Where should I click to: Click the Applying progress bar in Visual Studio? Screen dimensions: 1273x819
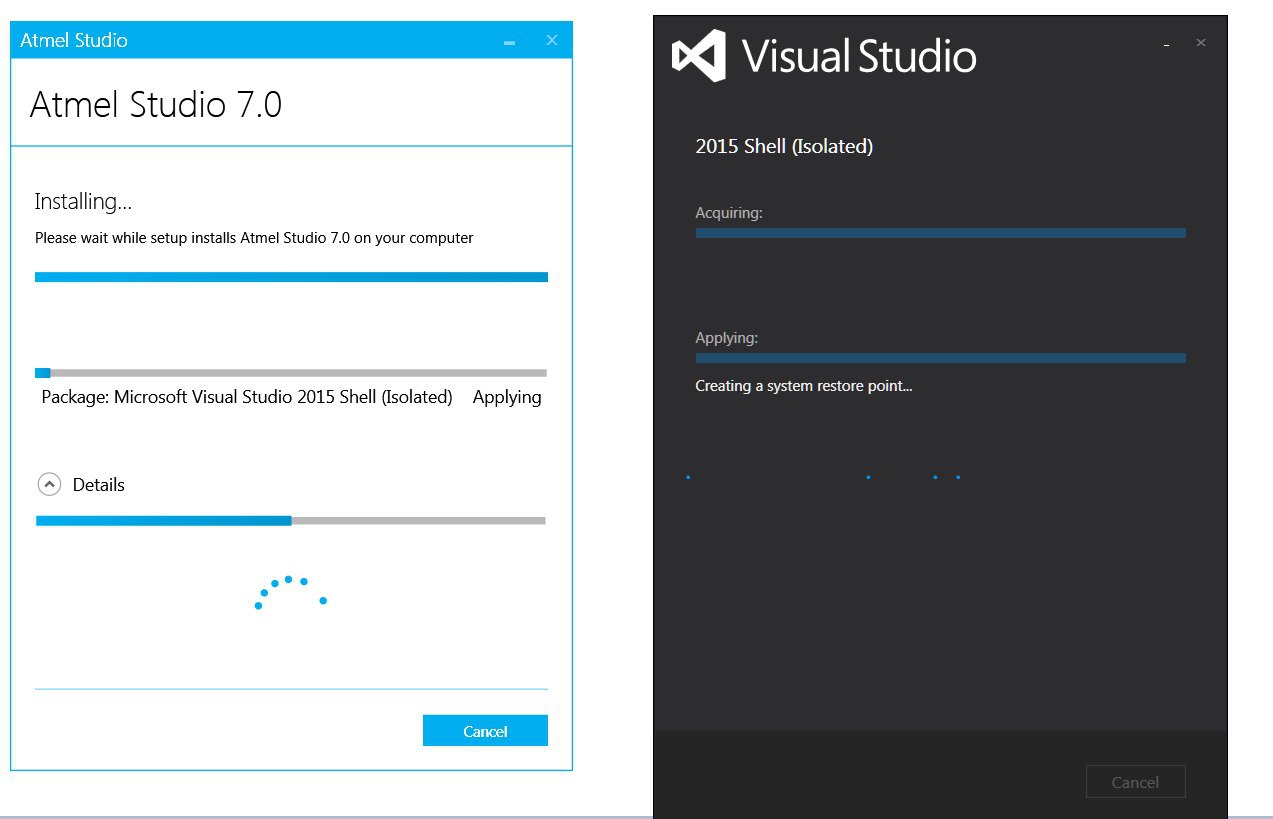coord(941,358)
